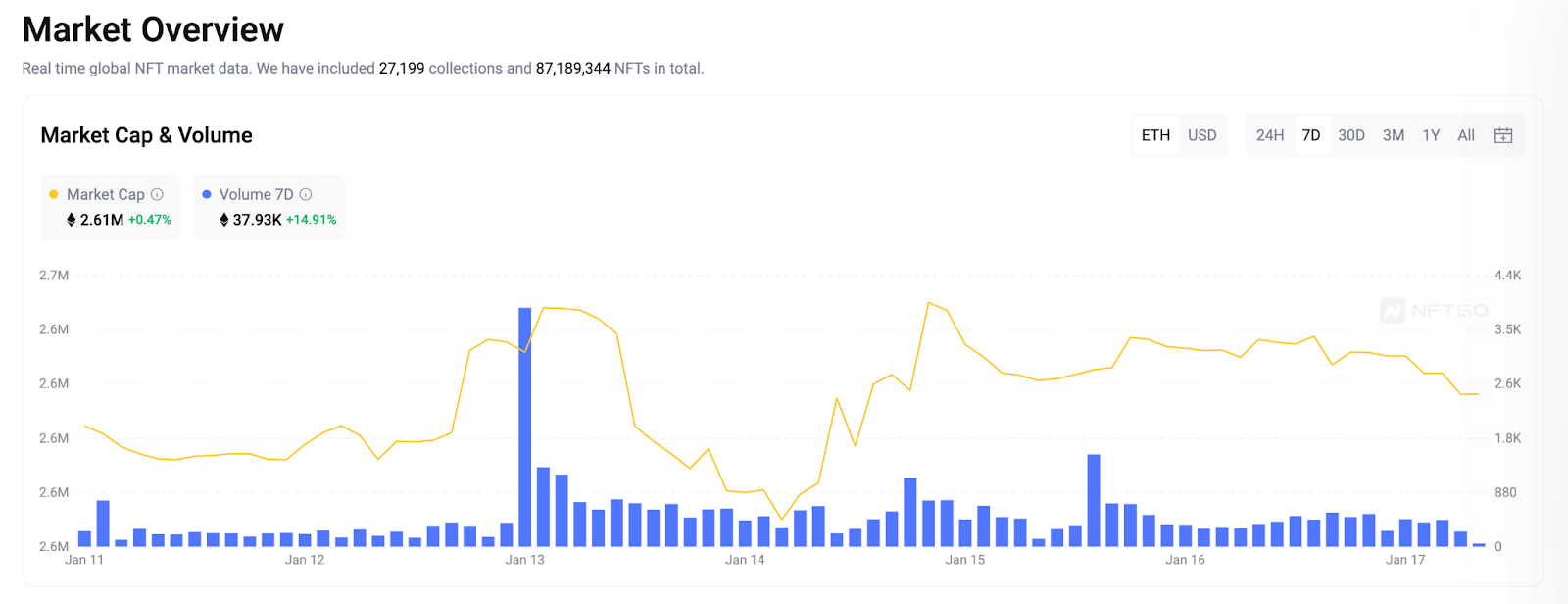Click the 27,199 collections count
This screenshot has height=604, width=1568.
[x=402, y=69]
